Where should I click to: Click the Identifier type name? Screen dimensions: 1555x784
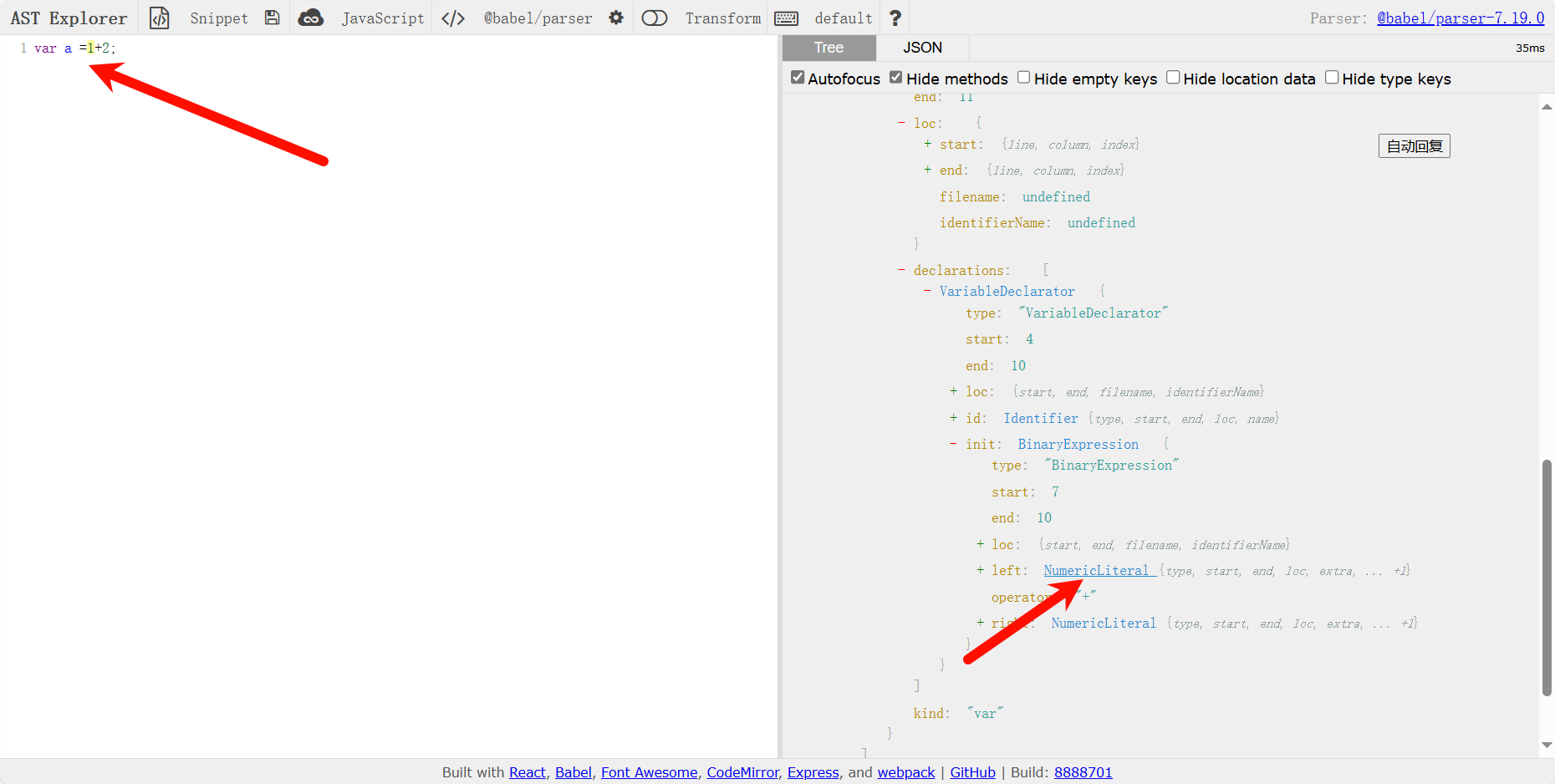pyautogui.click(x=1041, y=418)
